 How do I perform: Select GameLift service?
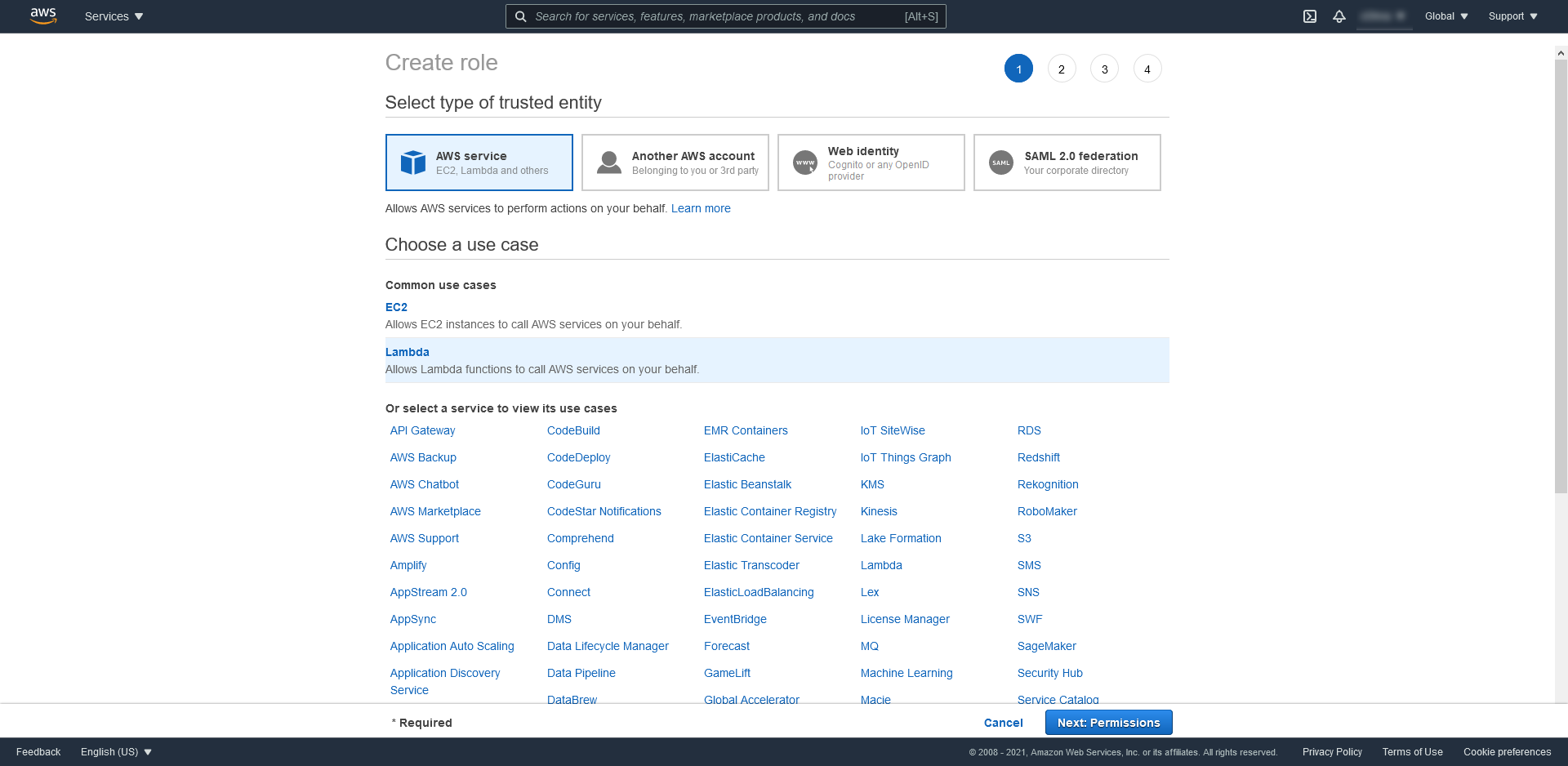point(727,673)
